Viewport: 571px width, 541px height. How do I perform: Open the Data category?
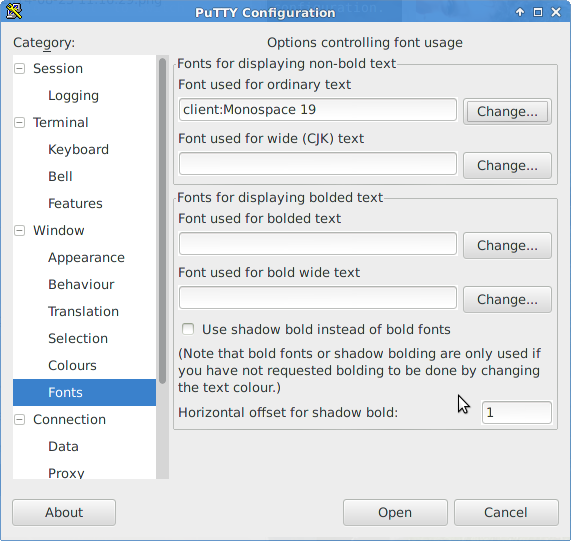(x=63, y=447)
